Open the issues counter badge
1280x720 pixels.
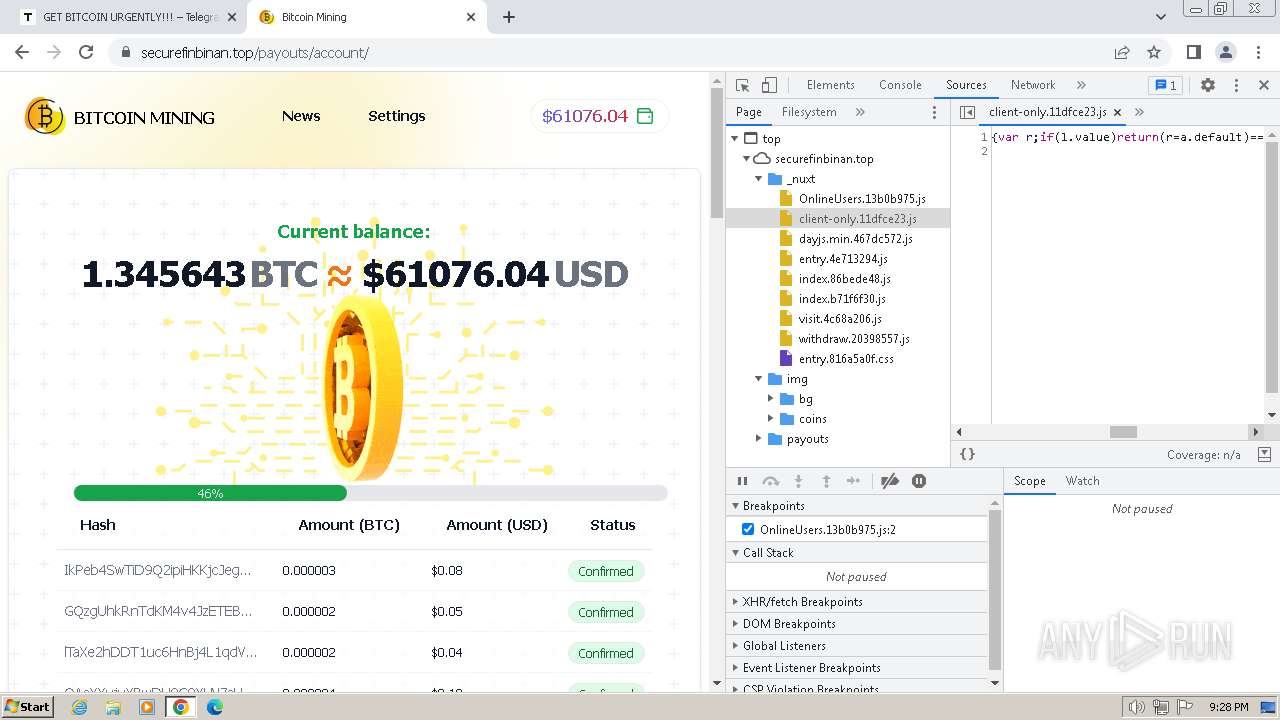coord(1165,85)
